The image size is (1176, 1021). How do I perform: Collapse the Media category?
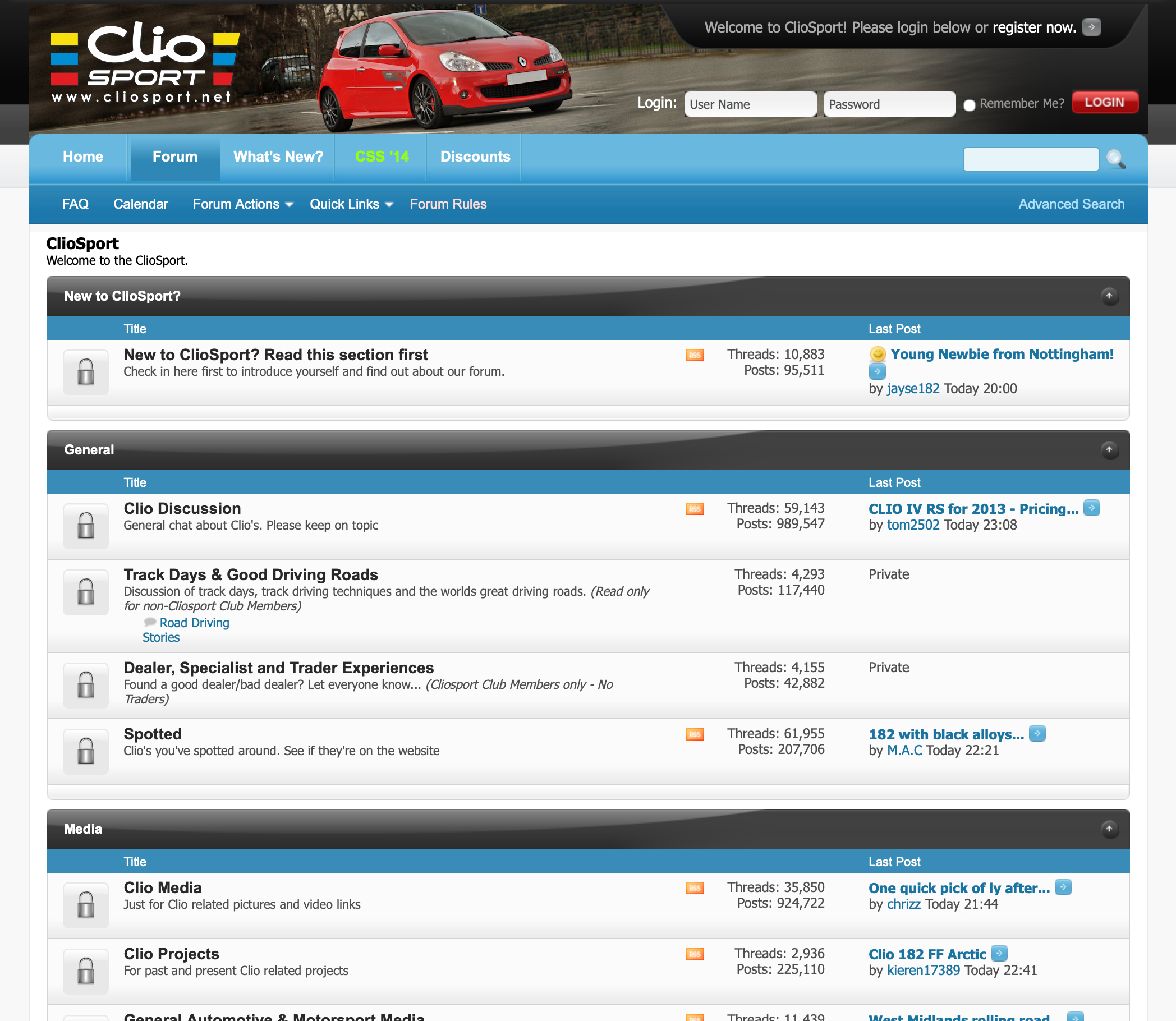[1109, 829]
